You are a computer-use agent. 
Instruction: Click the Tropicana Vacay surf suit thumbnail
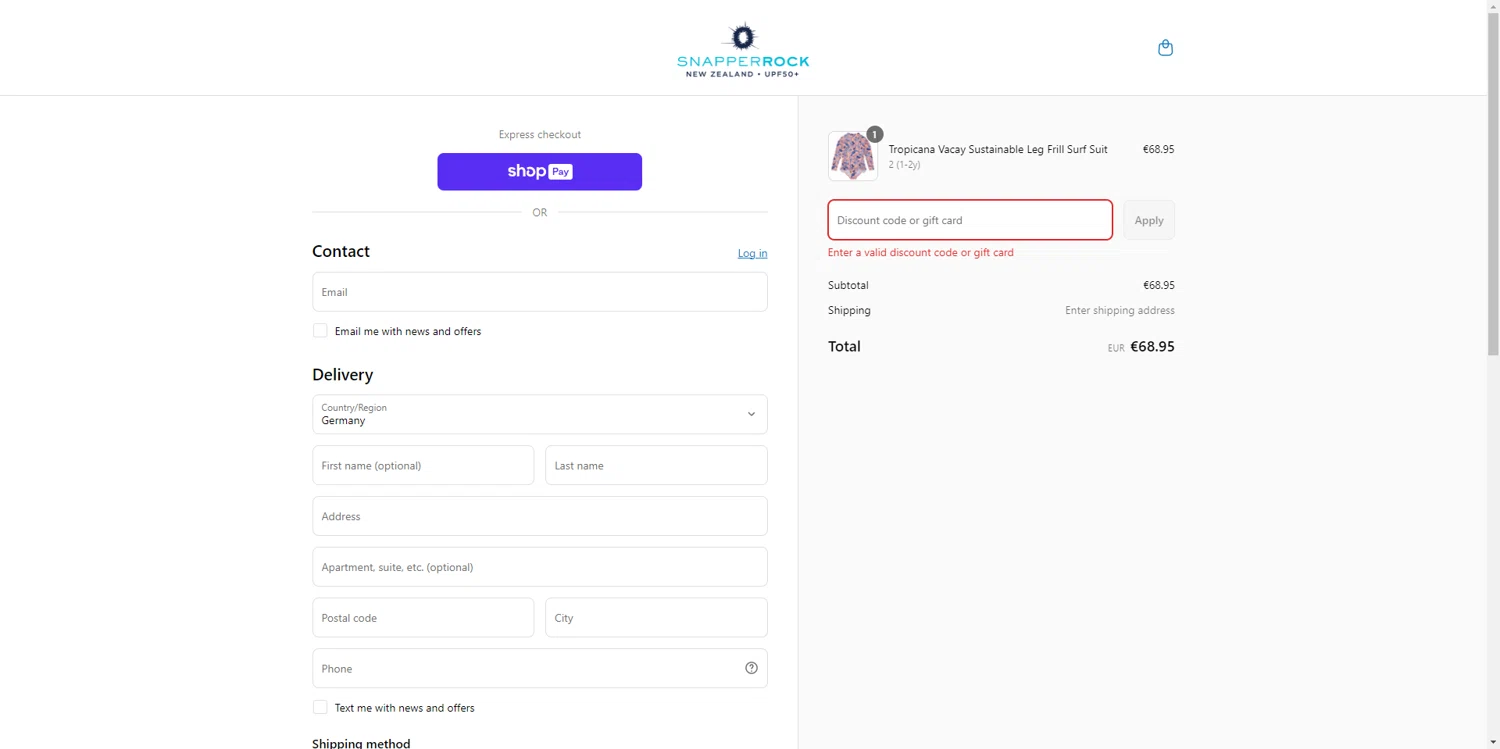pos(853,156)
